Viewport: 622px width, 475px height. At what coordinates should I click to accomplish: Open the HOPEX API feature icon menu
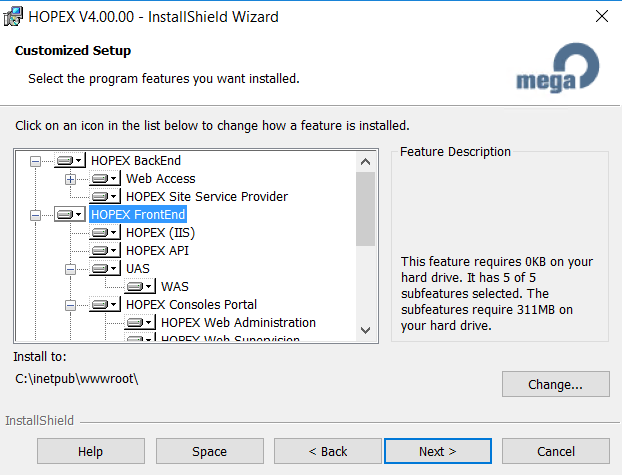[104, 250]
